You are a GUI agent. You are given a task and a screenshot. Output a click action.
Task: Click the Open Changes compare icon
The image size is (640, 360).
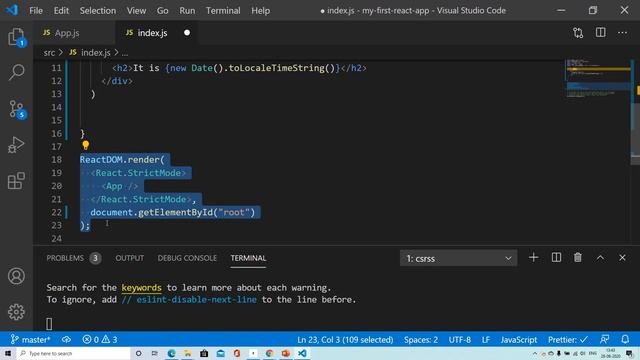(578, 33)
